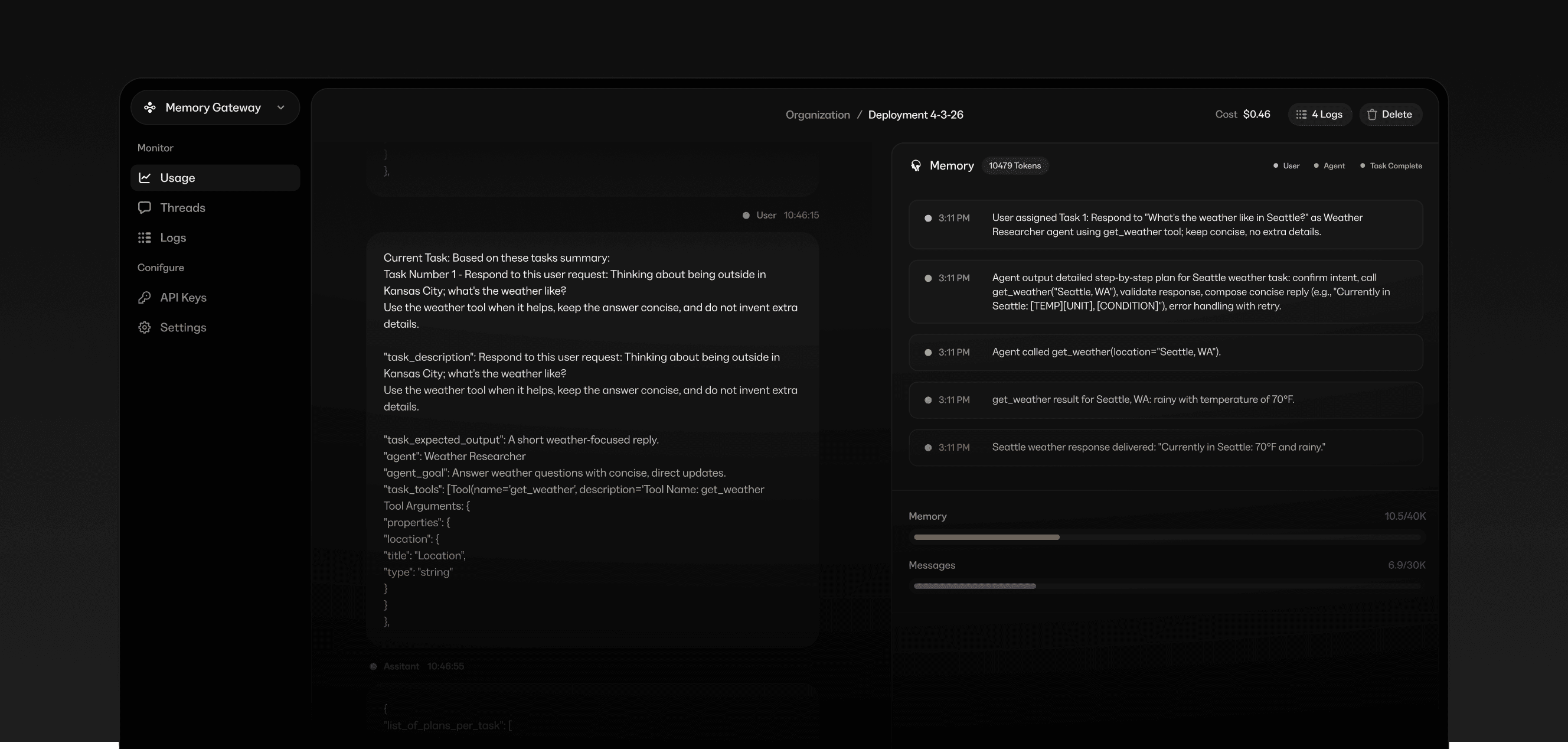Click the Logs list icon in sidebar

click(x=144, y=237)
